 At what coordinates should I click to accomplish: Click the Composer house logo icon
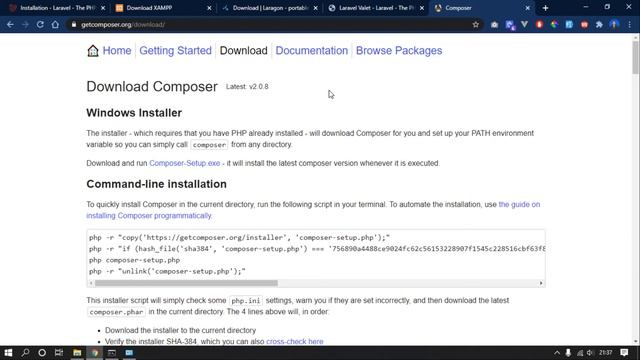point(93,51)
